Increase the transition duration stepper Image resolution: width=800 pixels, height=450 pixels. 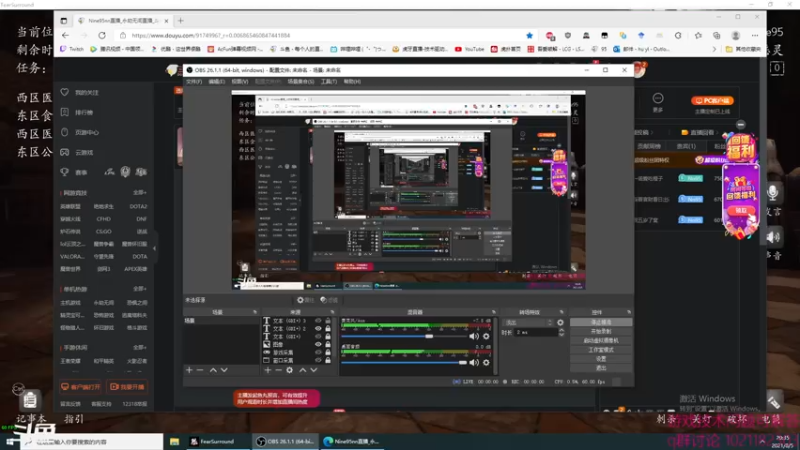561,330
